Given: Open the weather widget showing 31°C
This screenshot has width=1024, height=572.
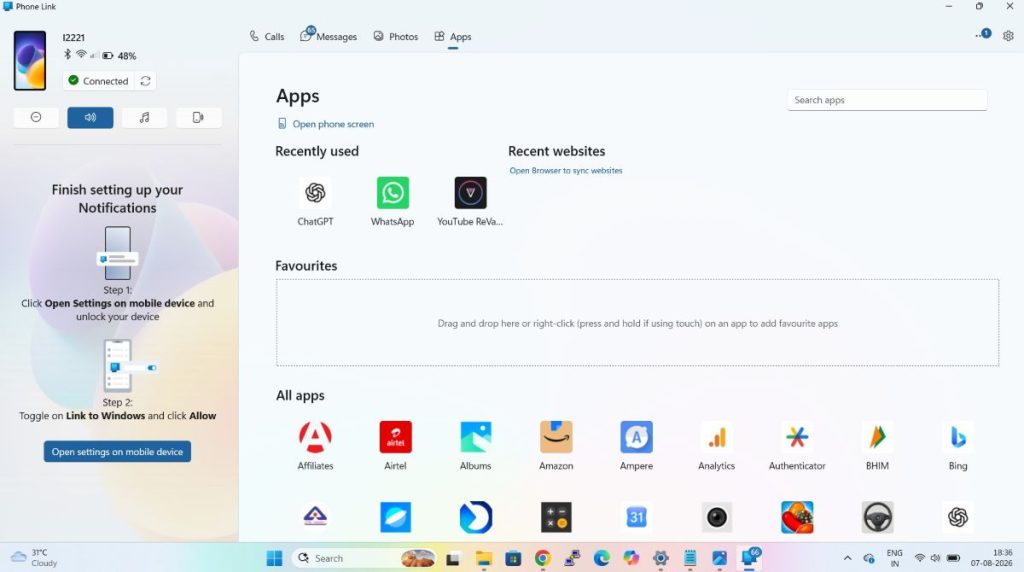Looking at the screenshot, I should [x=34, y=558].
